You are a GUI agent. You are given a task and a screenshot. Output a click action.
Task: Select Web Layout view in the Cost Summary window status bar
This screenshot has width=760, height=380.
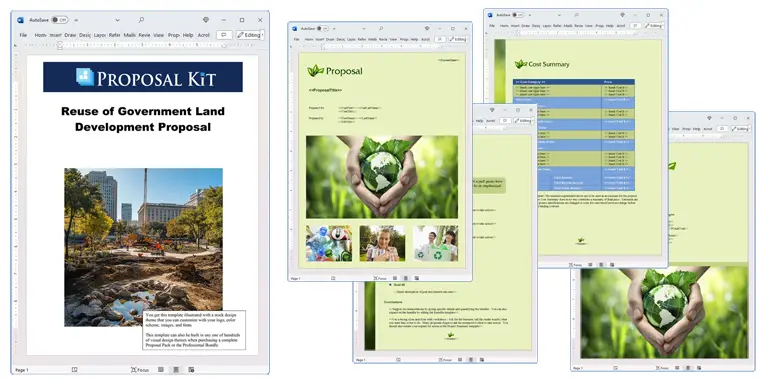tap(612, 265)
